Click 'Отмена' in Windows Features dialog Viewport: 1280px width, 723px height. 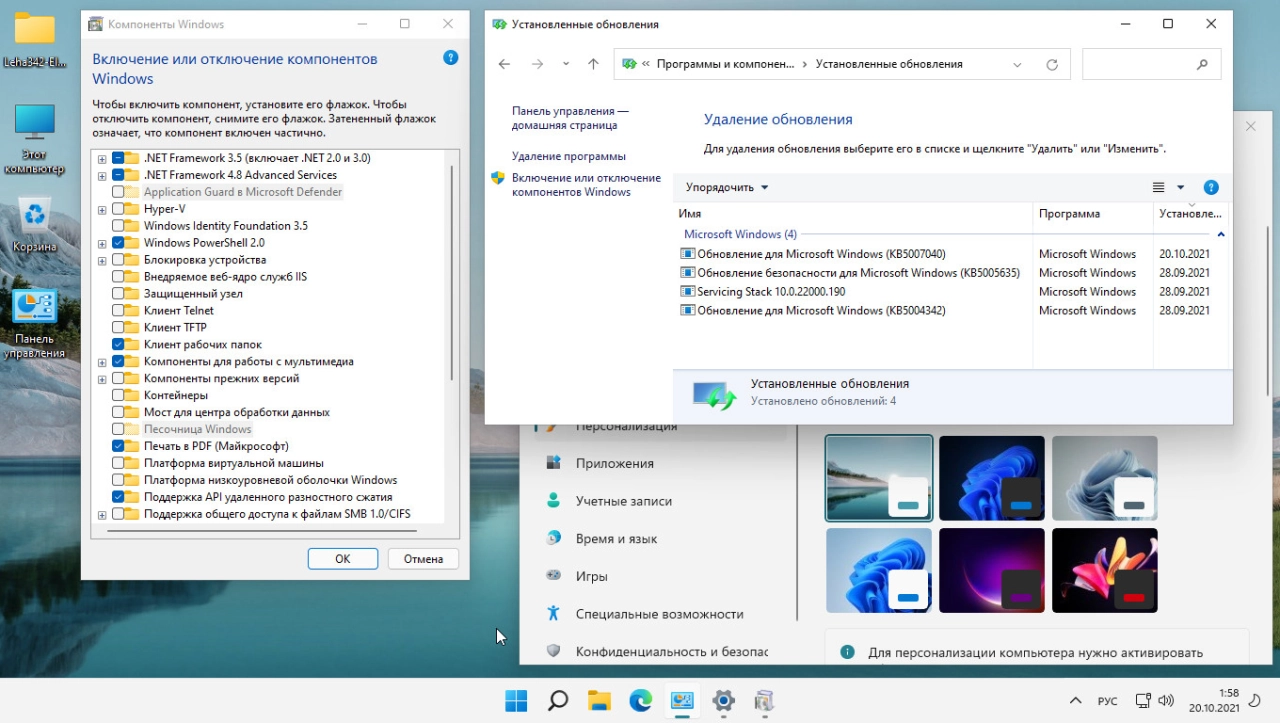tap(423, 559)
